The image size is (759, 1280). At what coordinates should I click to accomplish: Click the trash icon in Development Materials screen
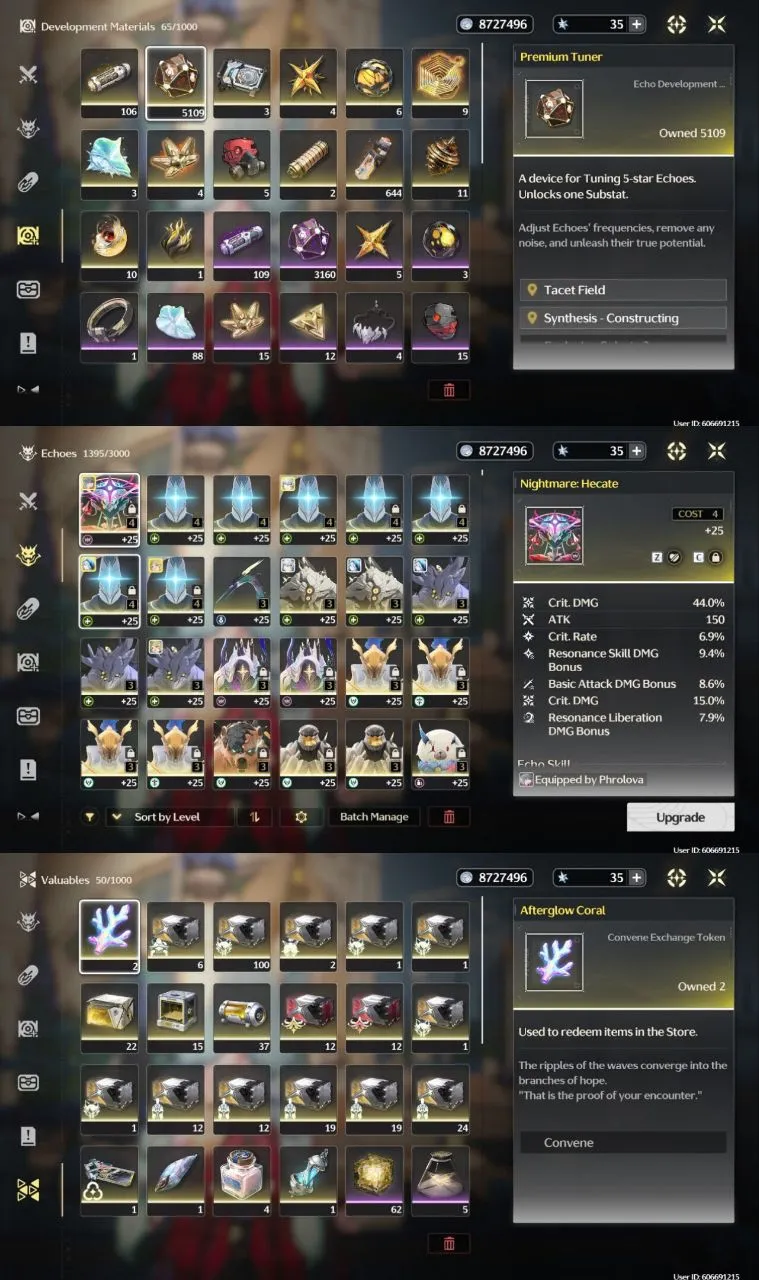[449, 390]
